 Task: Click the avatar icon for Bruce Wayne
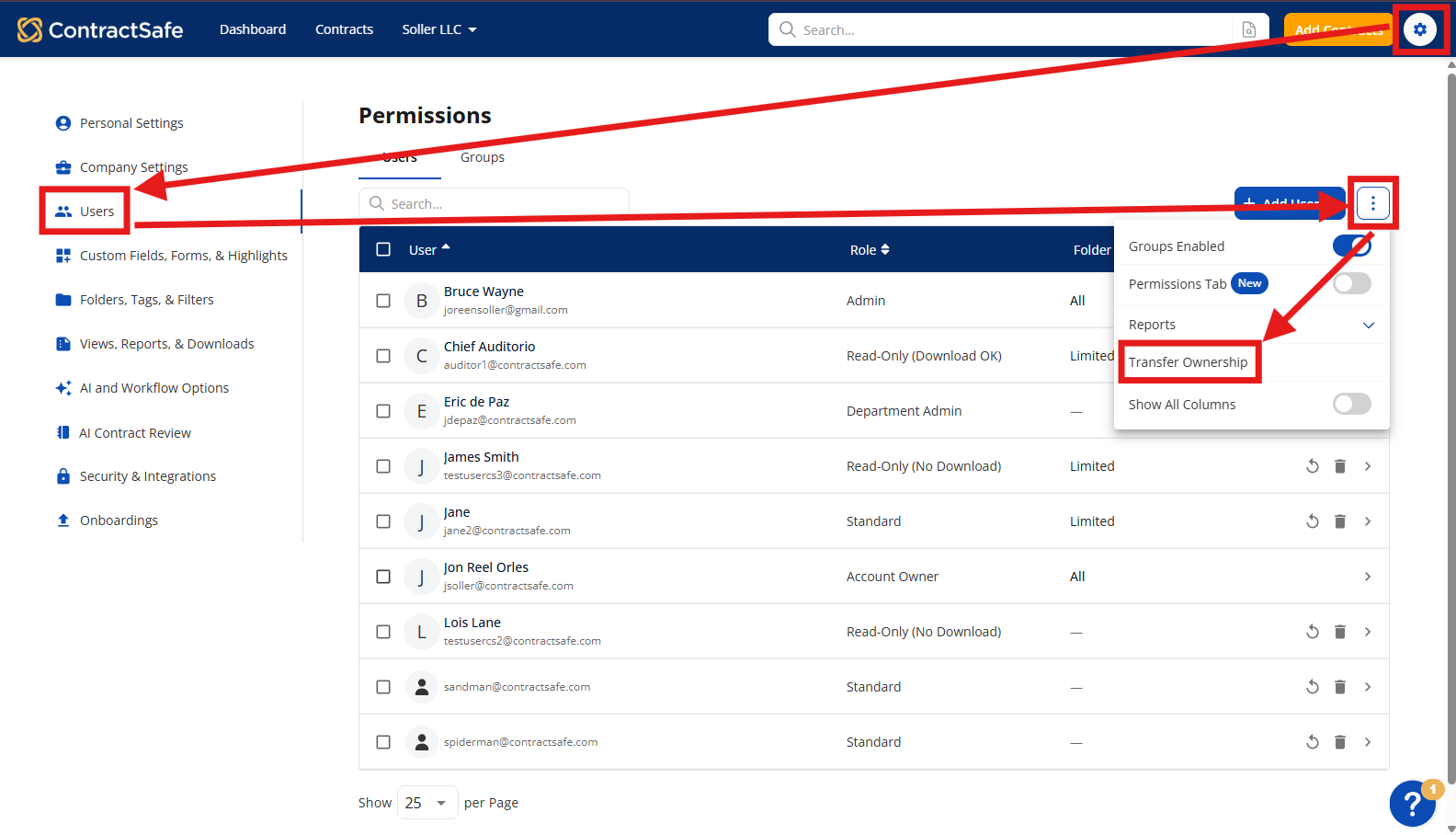pyautogui.click(x=422, y=301)
